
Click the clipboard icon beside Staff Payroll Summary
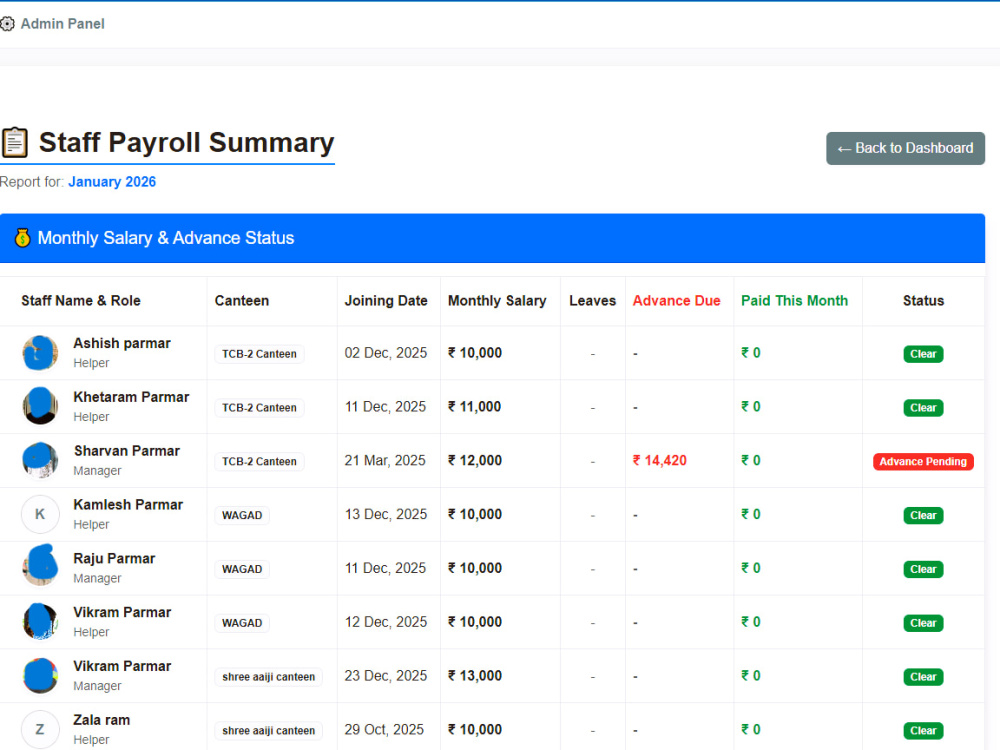tap(15, 142)
